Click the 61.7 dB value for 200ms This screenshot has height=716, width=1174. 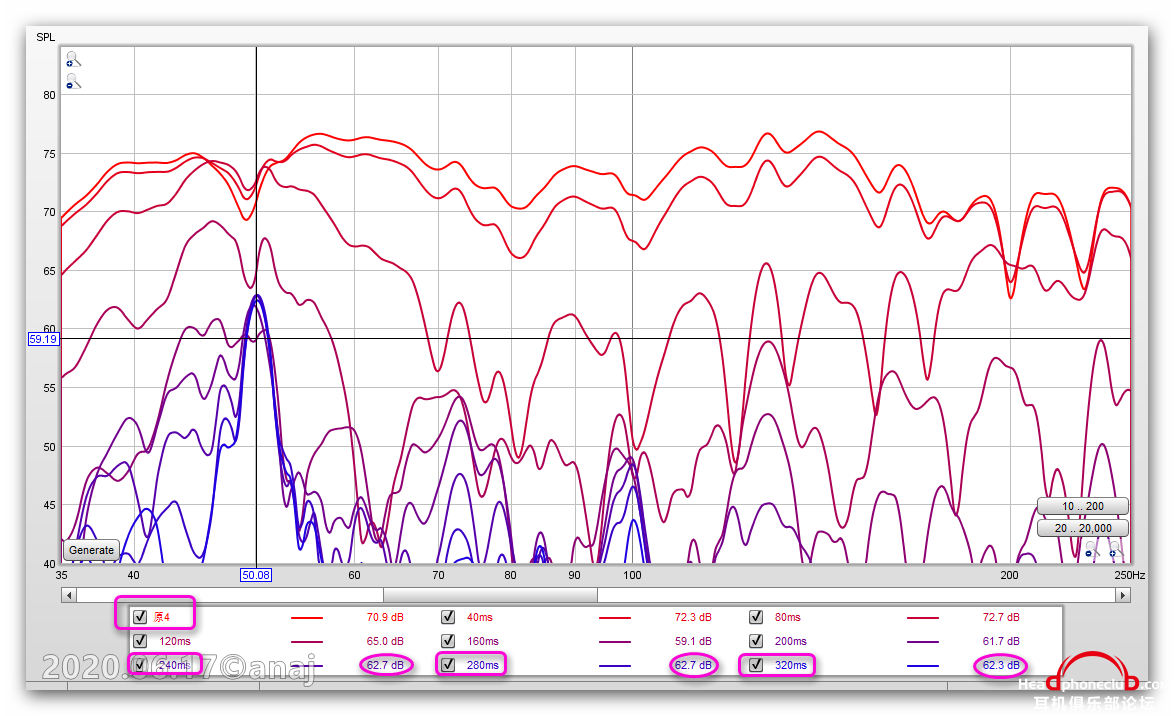1001,641
